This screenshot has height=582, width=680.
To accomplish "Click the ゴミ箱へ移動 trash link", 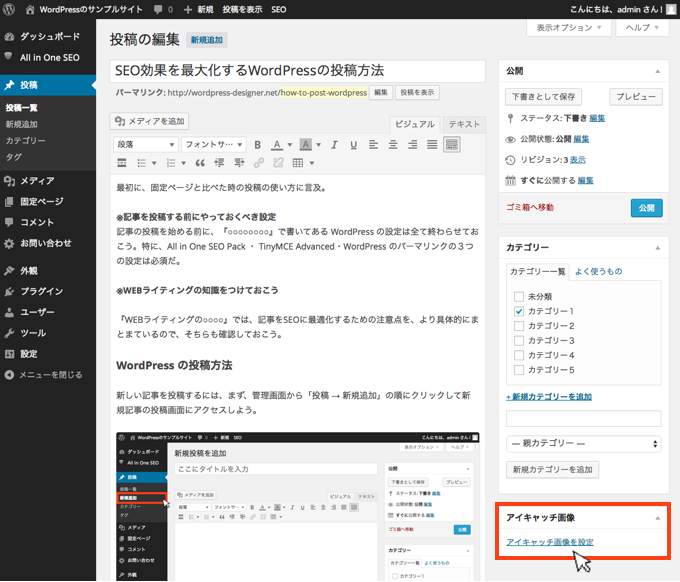I will [x=530, y=208].
